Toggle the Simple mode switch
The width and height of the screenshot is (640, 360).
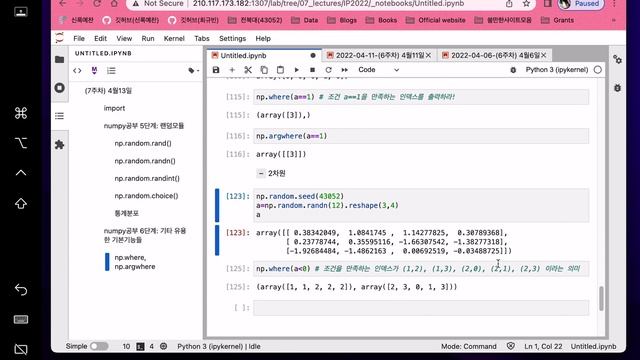(x=99, y=346)
